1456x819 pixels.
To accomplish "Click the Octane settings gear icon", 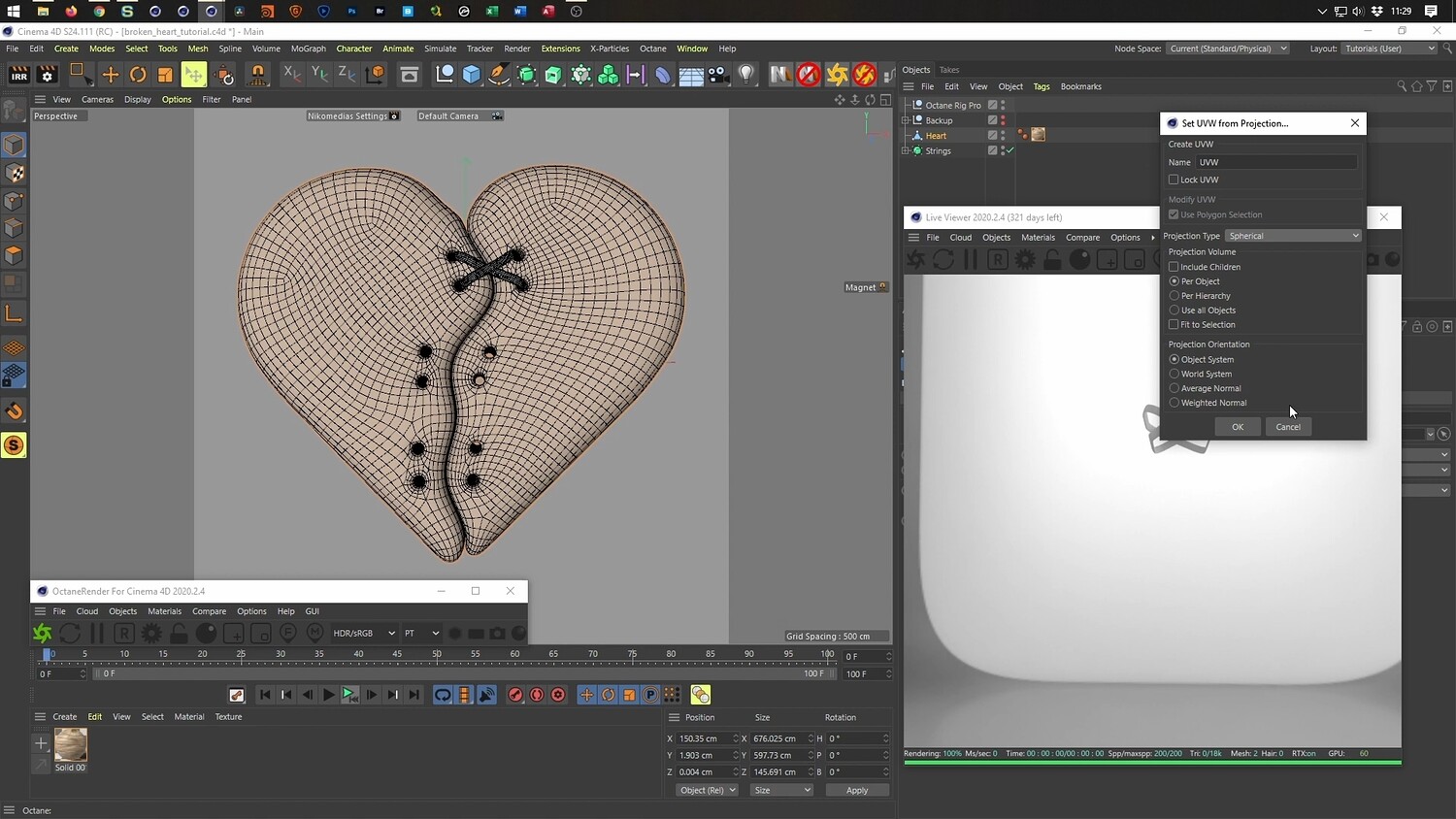I will point(151,634).
